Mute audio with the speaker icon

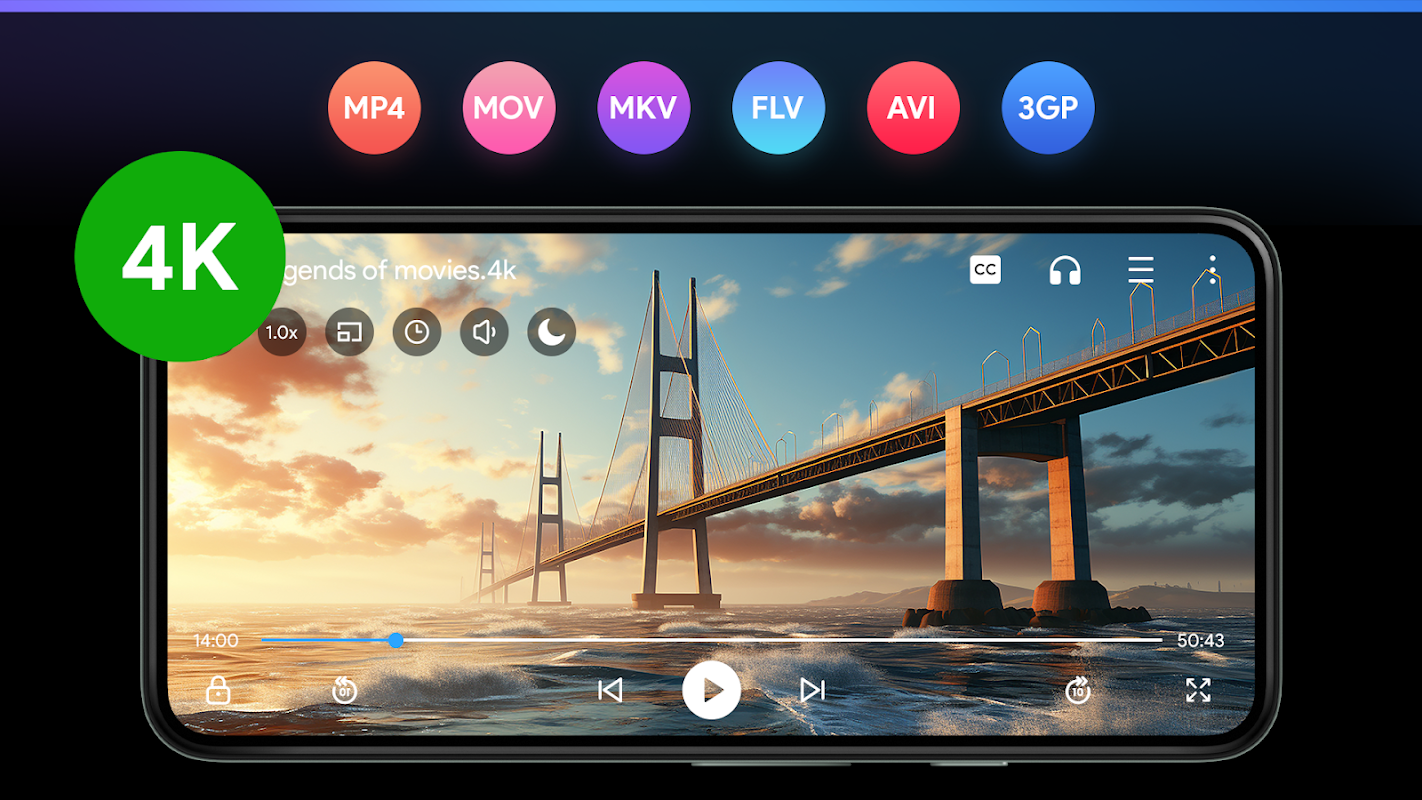(484, 332)
